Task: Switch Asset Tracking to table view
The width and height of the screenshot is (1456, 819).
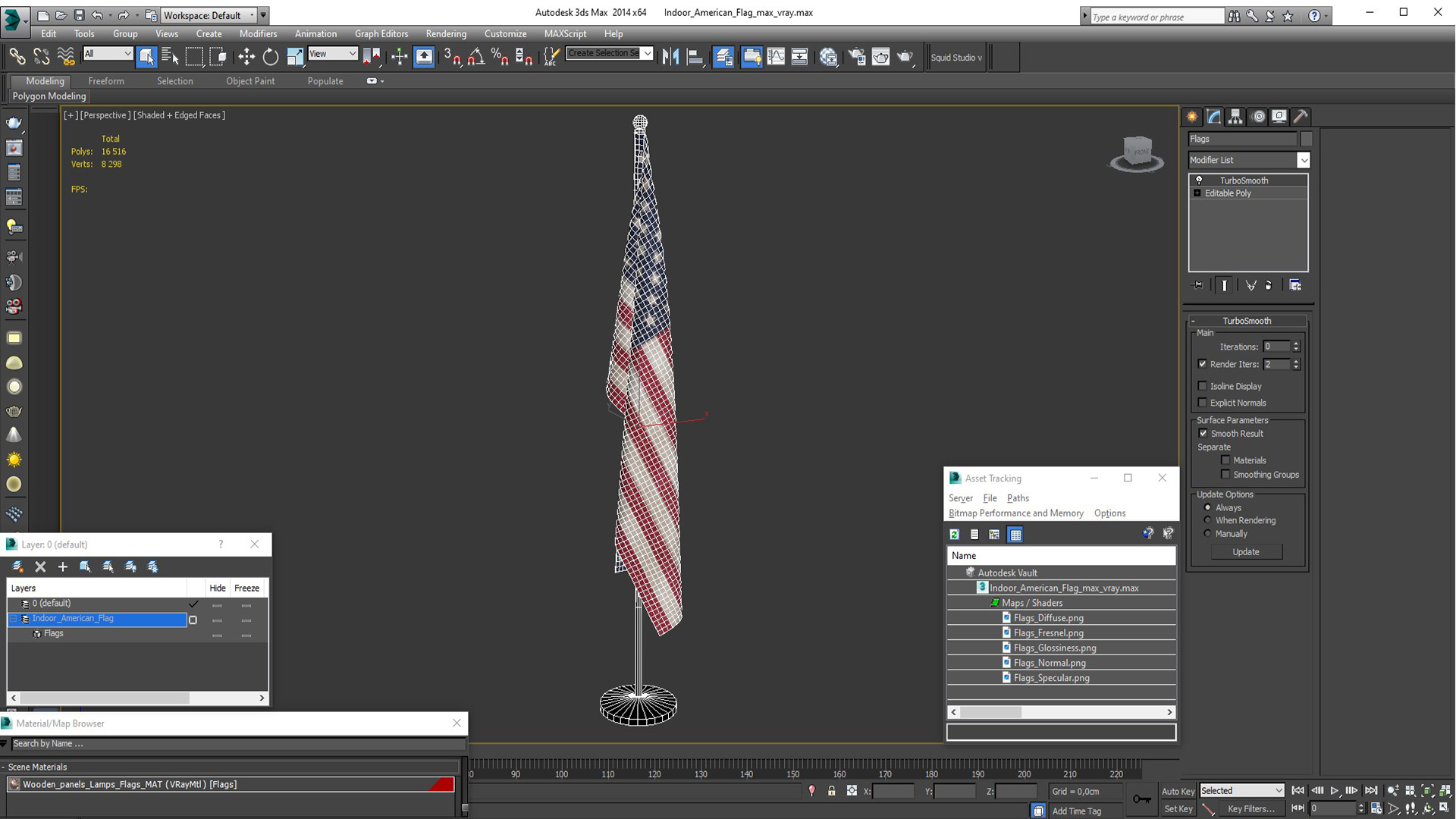Action: point(1015,535)
